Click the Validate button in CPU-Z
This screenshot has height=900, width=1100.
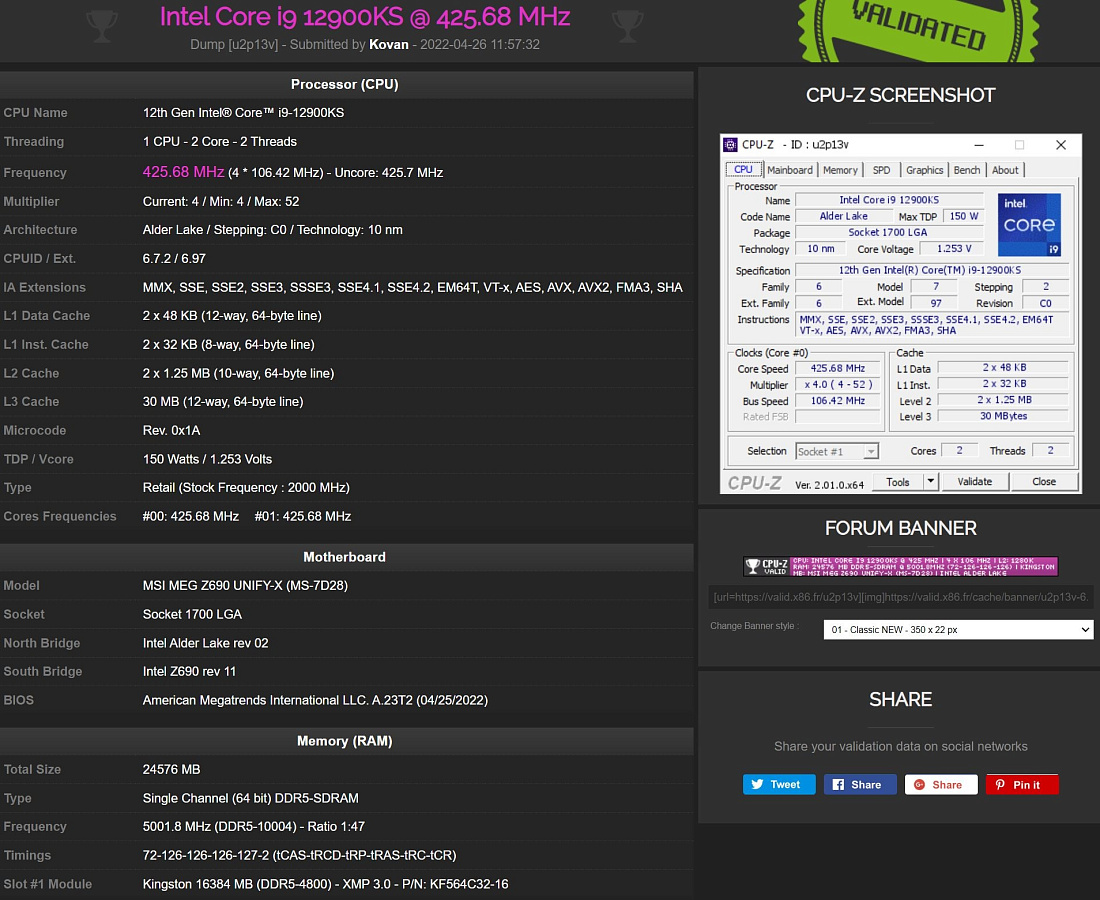point(974,481)
